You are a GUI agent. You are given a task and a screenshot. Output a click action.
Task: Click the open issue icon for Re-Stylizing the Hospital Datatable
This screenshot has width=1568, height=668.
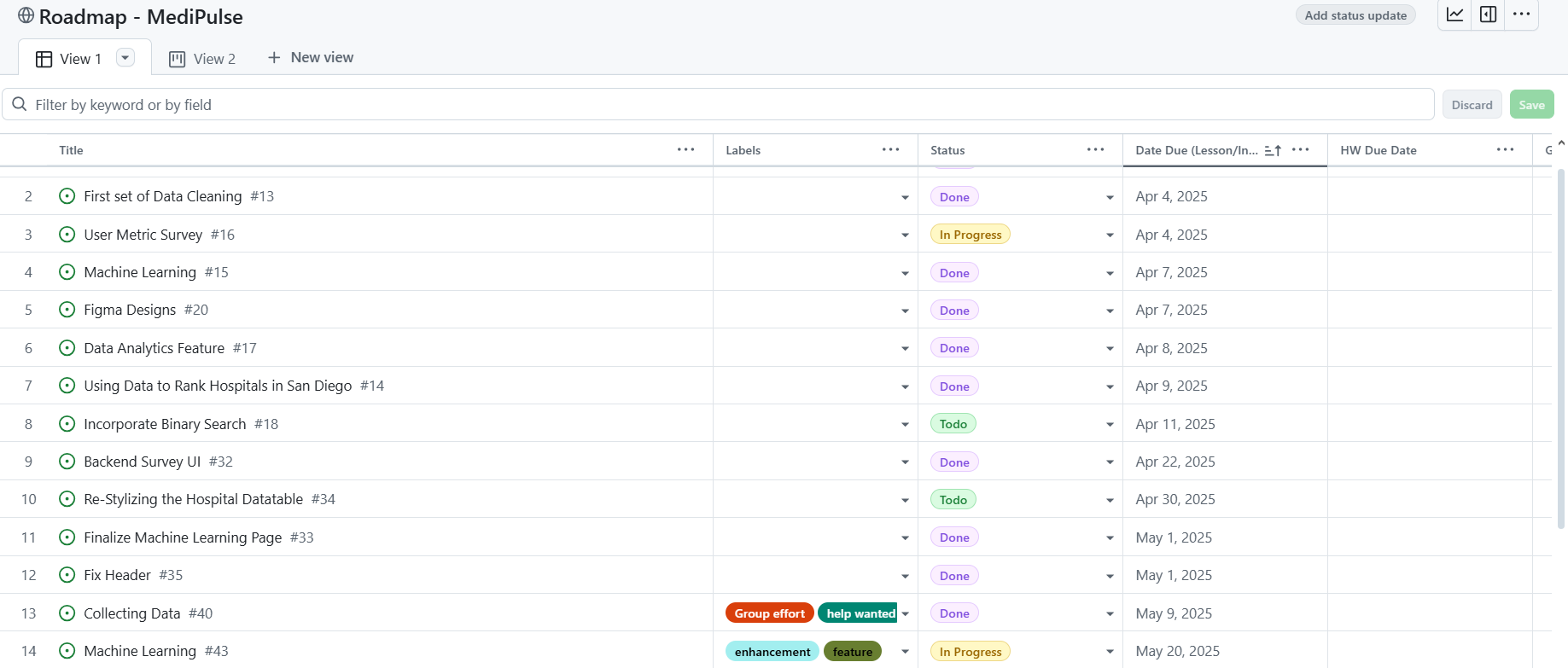[67, 499]
